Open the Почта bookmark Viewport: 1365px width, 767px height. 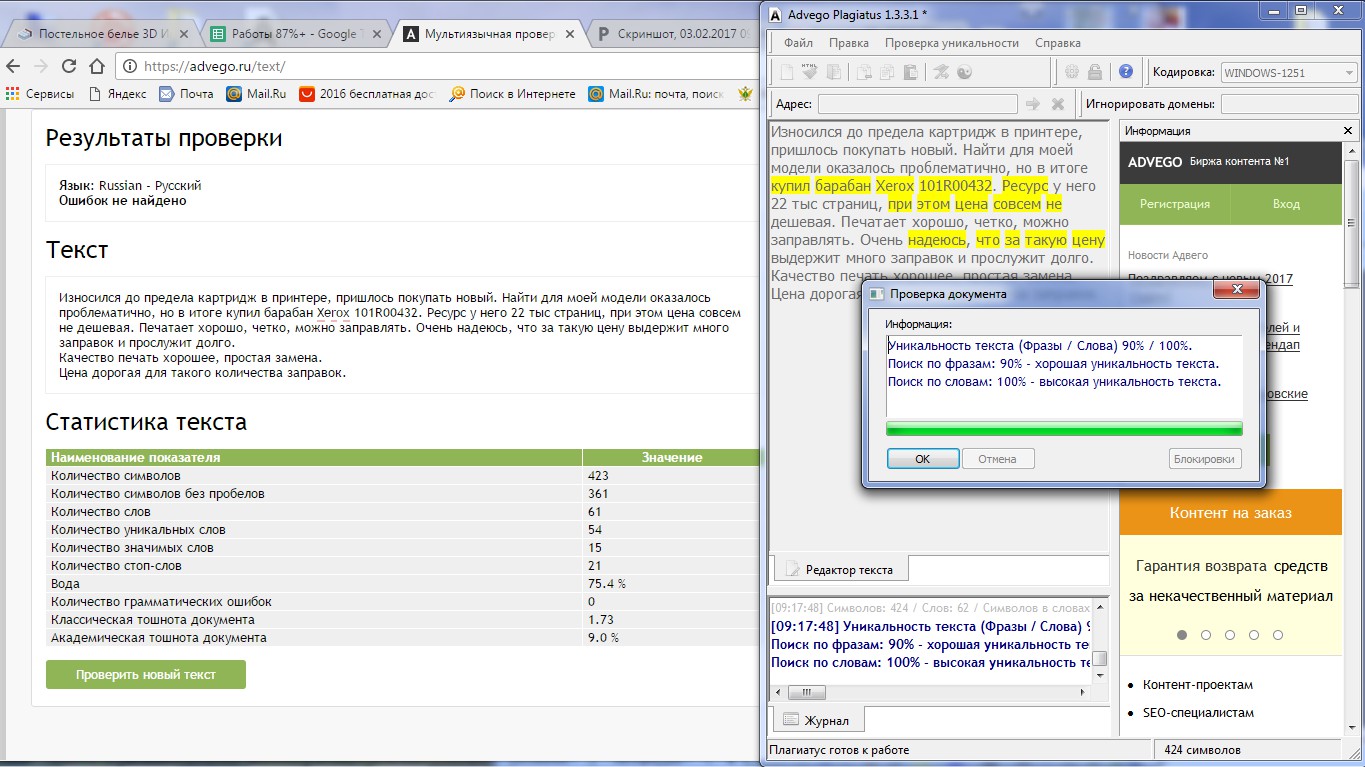(187, 94)
